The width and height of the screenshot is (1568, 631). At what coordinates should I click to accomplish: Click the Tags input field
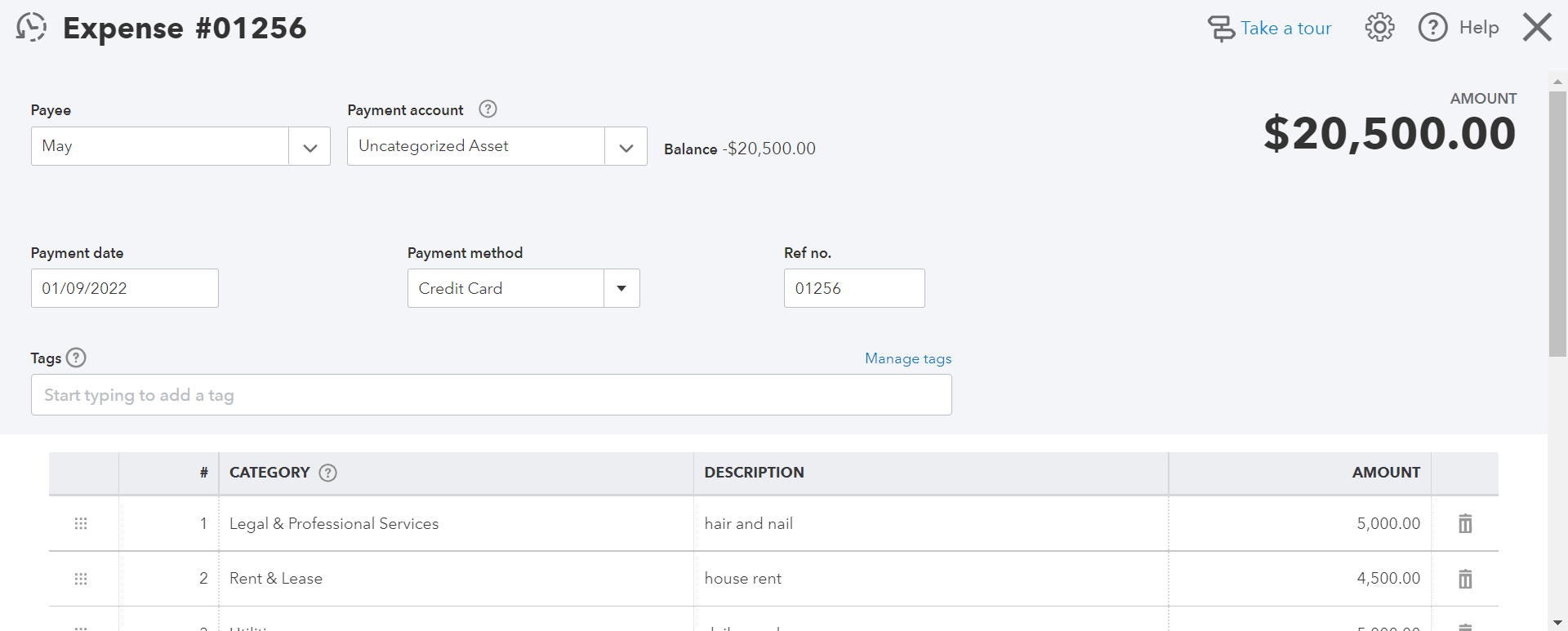491,395
